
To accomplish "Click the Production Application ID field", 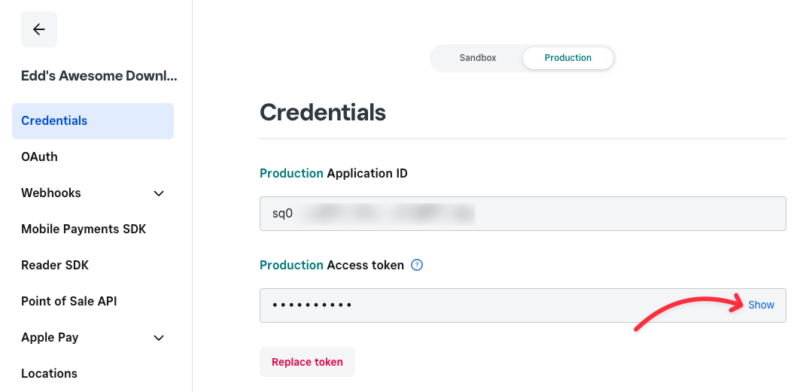I will pos(523,213).
